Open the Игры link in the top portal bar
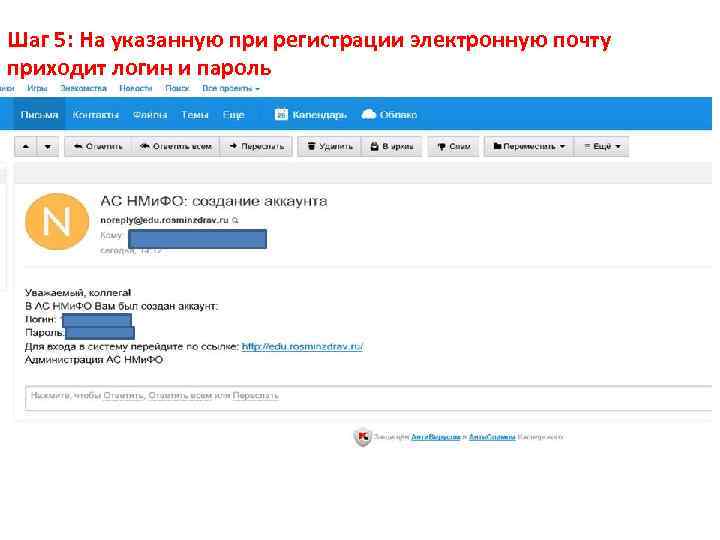720x540 pixels. pyautogui.click(x=37, y=88)
